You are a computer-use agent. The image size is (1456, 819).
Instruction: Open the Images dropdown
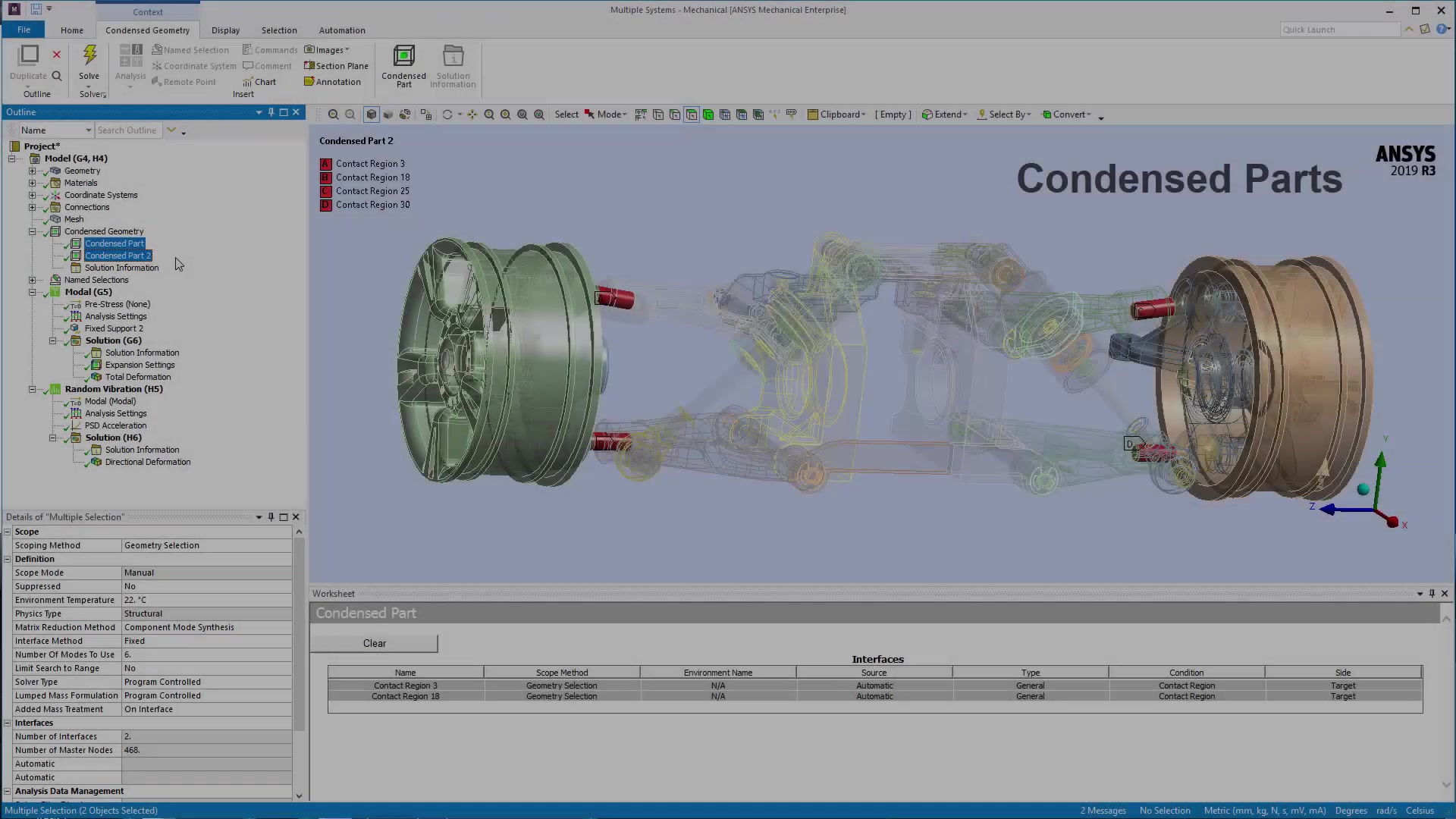[327, 49]
